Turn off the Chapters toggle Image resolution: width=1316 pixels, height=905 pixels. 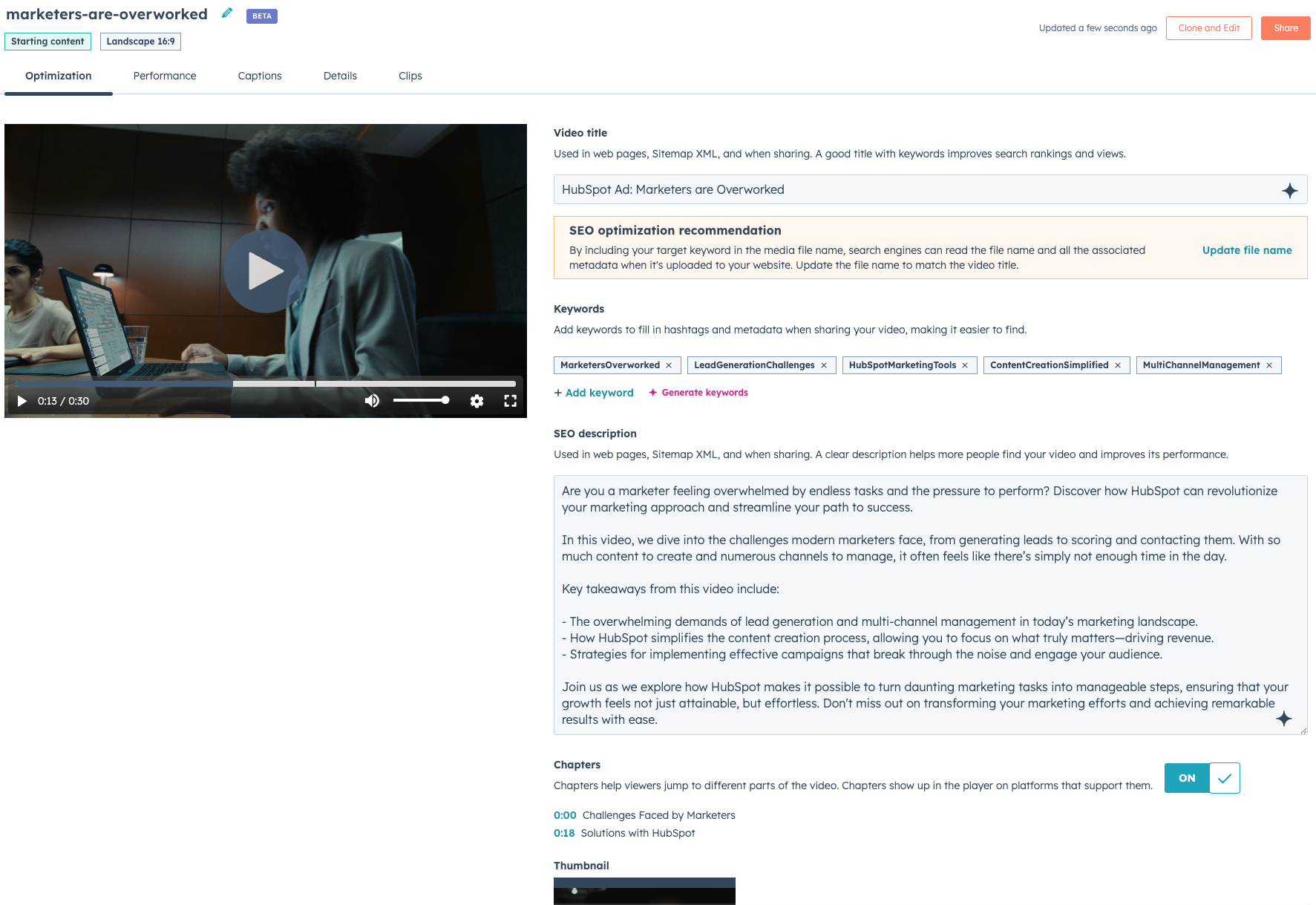coord(1185,778)
